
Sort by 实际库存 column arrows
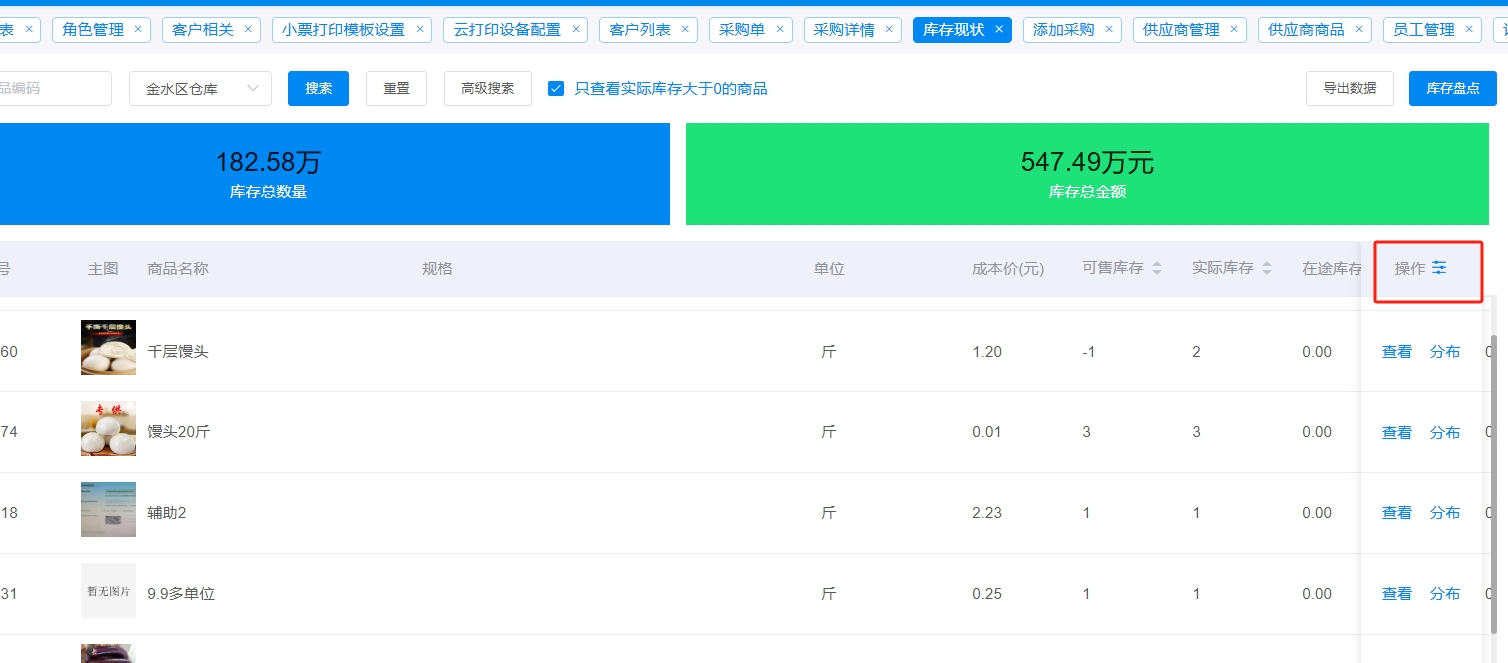click(1267, 268)
